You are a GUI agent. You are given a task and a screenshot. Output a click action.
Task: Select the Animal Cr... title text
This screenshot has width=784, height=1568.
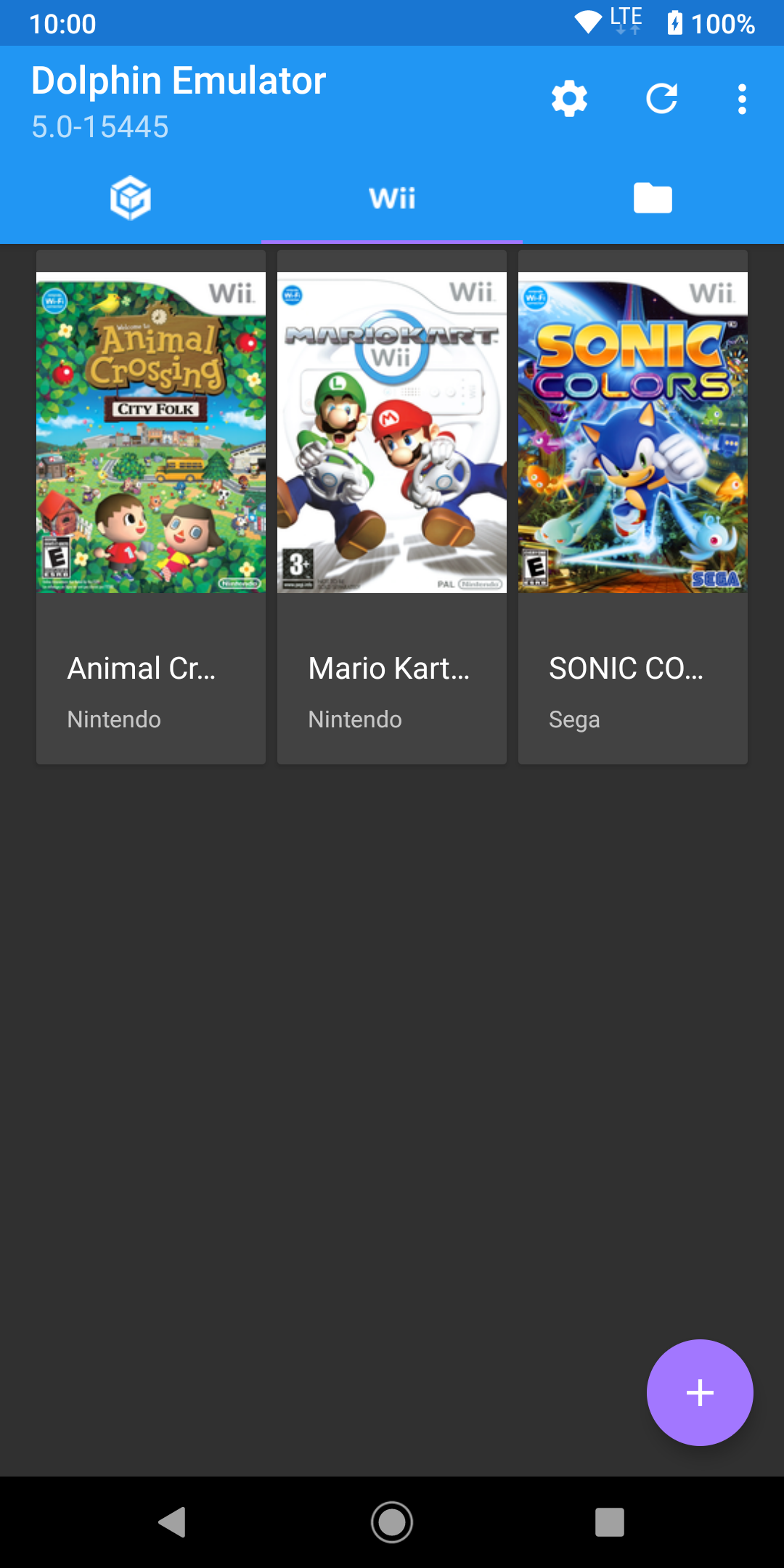tap(142, 669)
